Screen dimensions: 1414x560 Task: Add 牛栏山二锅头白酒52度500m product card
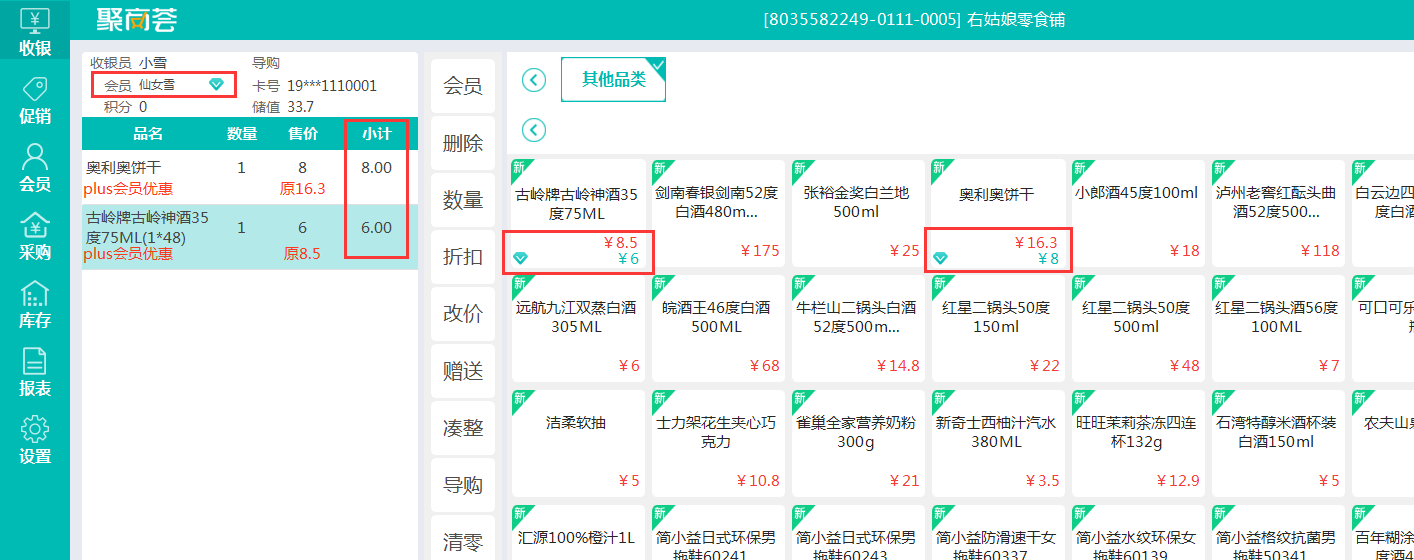pyautogui.click(x=856, y=329)
